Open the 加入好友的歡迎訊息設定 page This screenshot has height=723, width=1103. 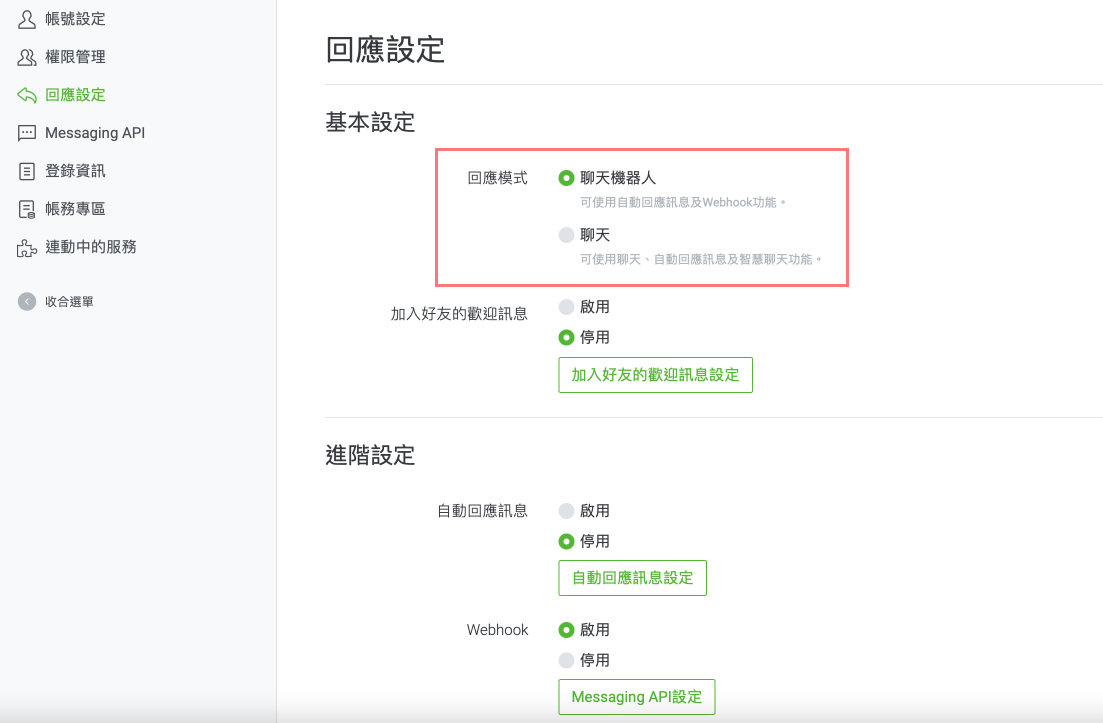click(655, 375)
